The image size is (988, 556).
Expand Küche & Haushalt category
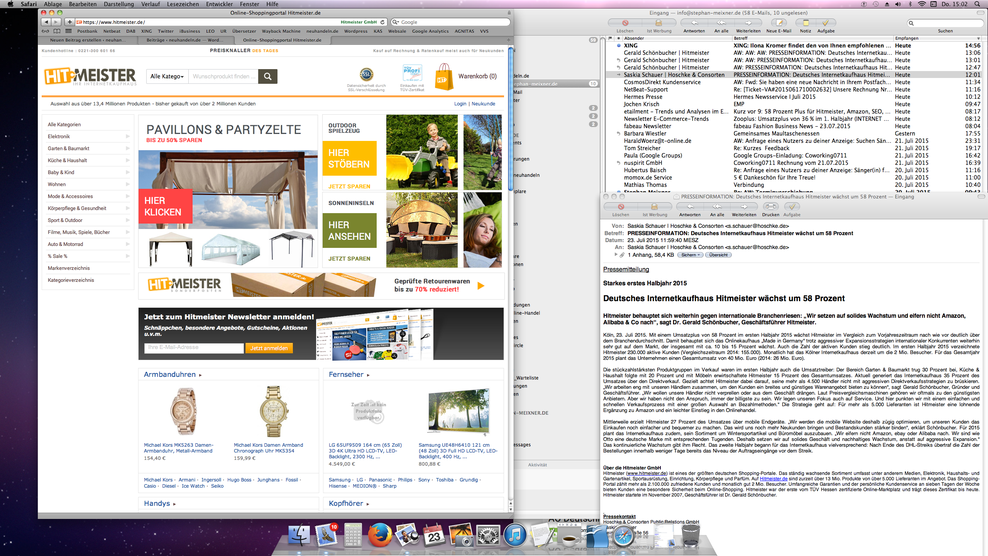point(127,160)
